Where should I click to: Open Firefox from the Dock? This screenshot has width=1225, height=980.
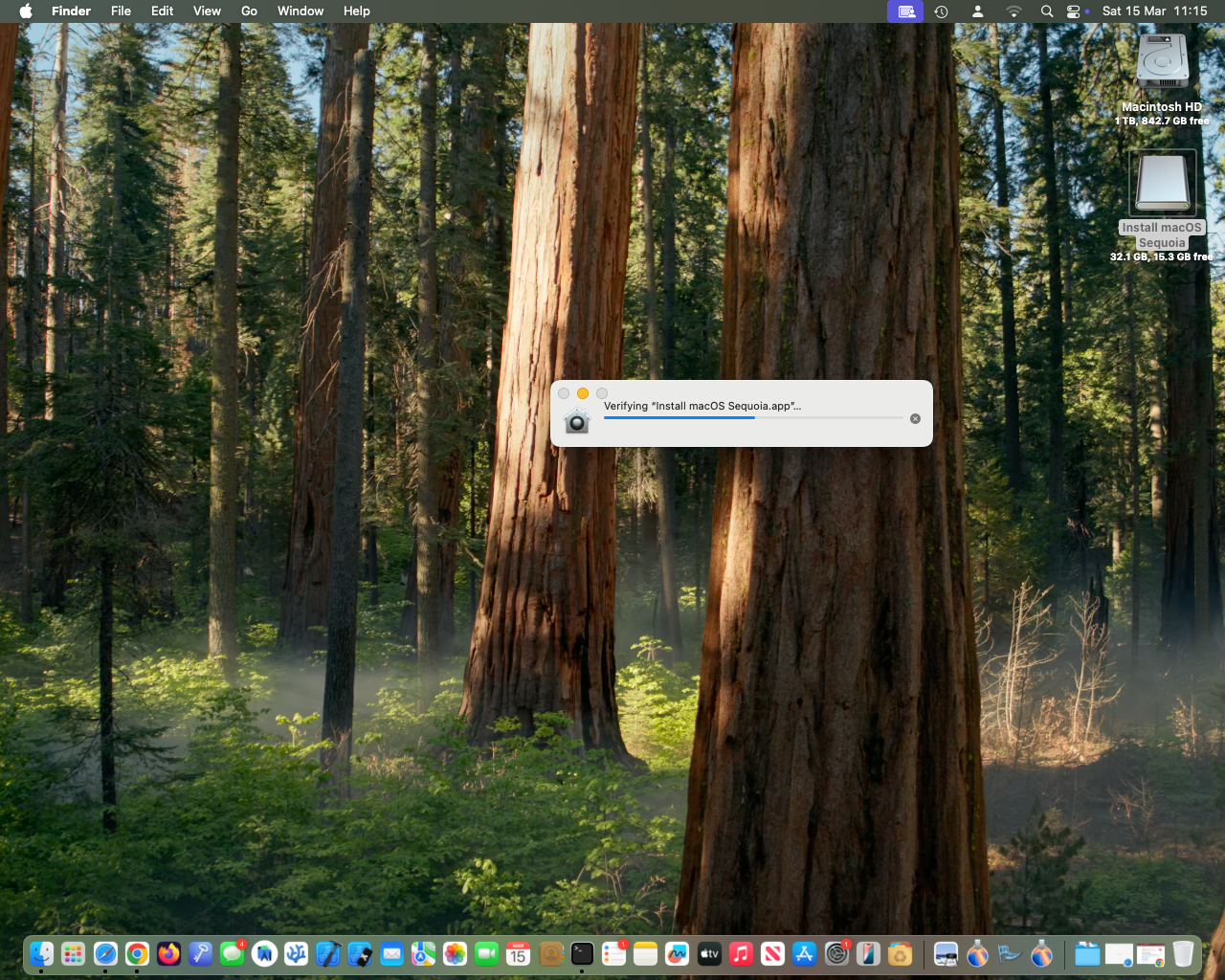point(168,953)
